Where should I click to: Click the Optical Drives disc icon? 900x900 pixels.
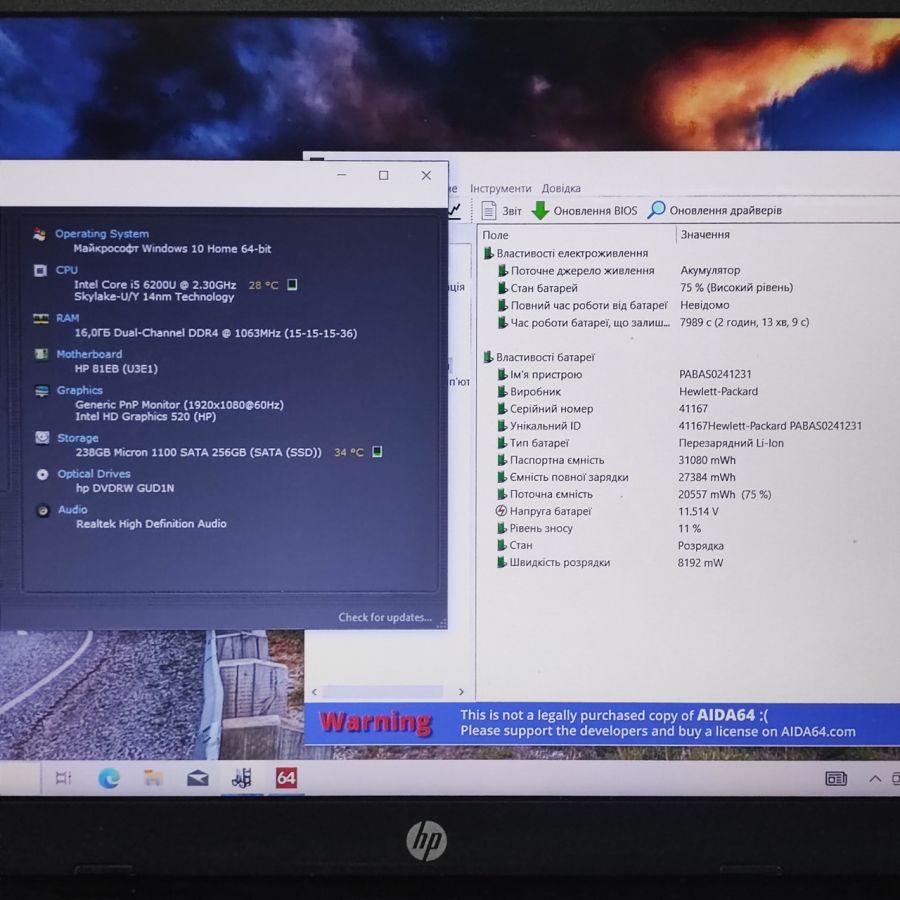click(x=42, y=474)
